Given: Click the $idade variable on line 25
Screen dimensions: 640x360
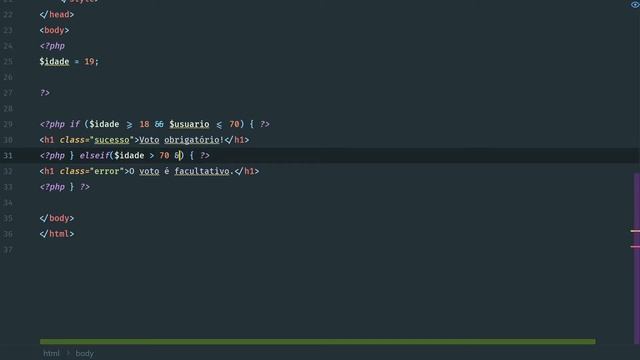Looking at the screenshot, I should (54, 62).
